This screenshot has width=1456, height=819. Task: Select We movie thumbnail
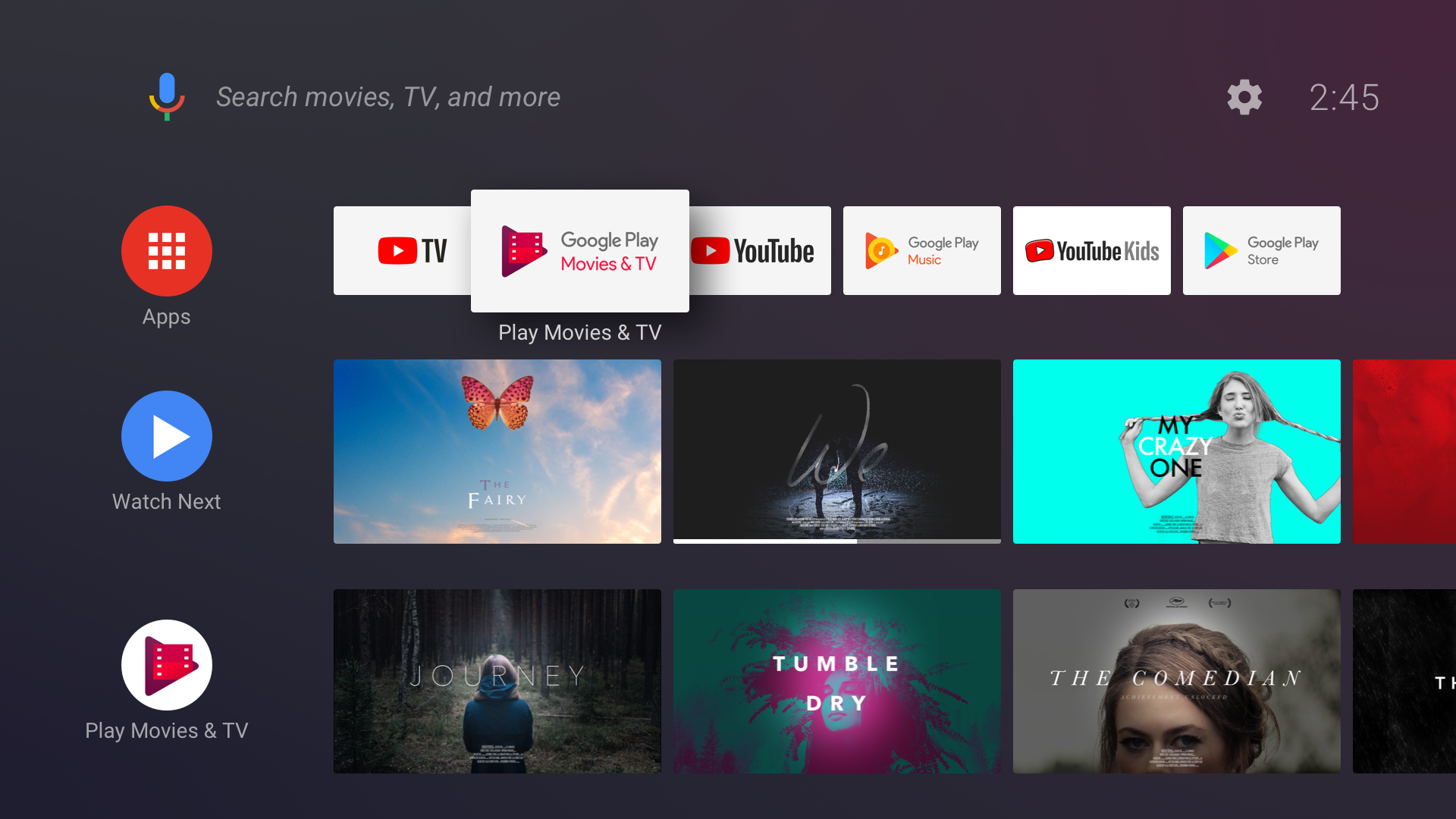tap(836, 451)
